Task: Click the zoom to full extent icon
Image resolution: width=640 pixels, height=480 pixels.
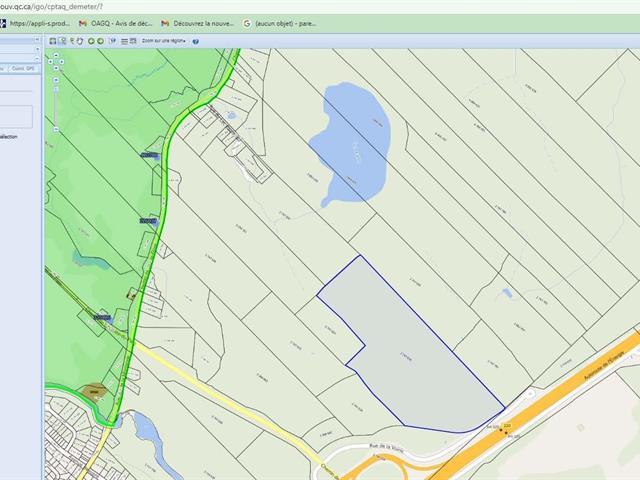Action: [x=52, y=41]
